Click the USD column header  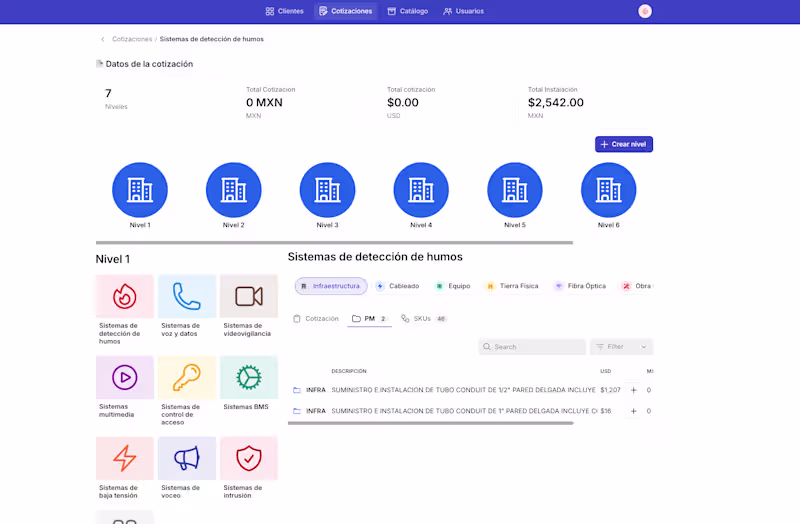(606, 371)
